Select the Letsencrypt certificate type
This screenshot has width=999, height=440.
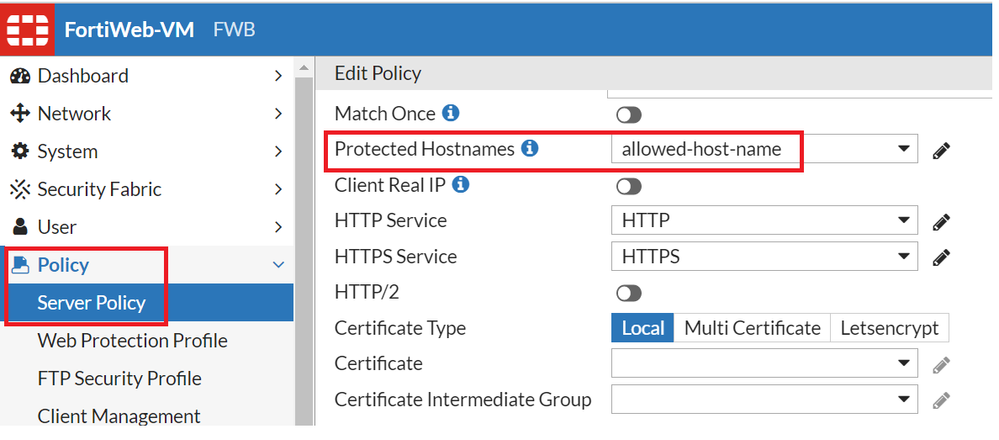[889, 328]
